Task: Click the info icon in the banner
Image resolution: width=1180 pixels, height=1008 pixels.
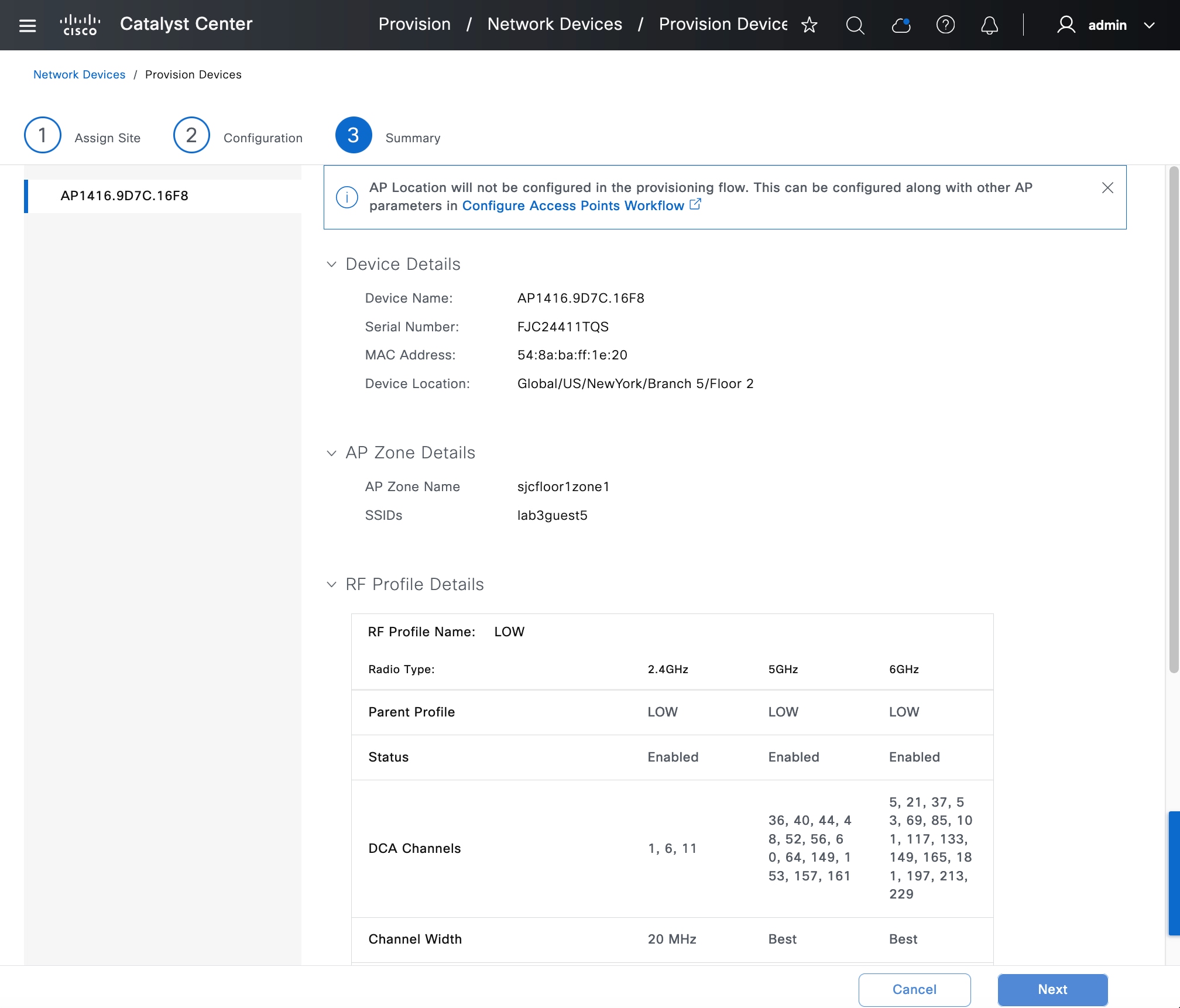Action: [x=347, y=197]
